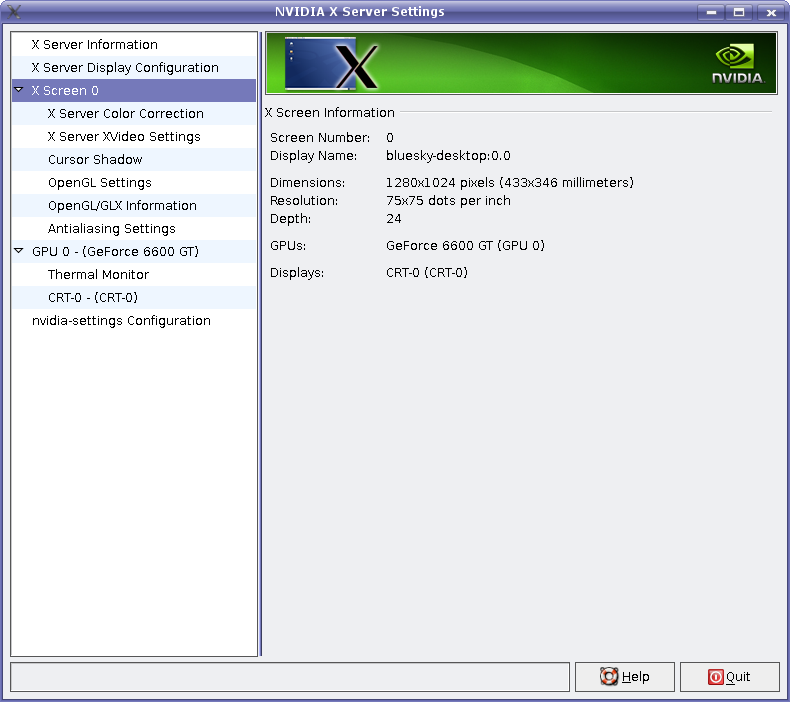Click the red Quit power icon
The height and width of the screenshot is (702, 790).
point(715,677)
